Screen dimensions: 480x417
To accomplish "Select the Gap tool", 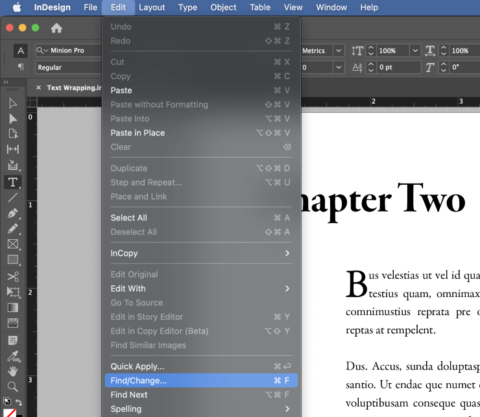I will click(x=13, y=149).
